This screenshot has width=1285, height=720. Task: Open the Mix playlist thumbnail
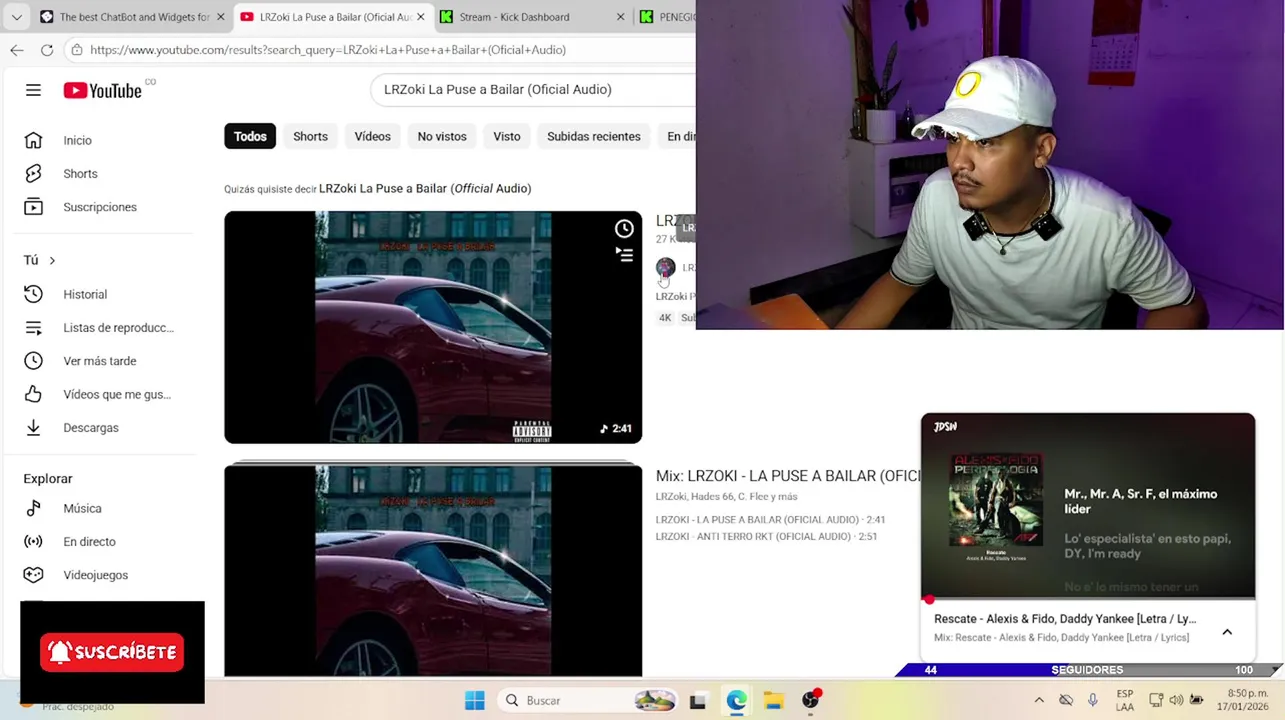click(x=433, y=570)
